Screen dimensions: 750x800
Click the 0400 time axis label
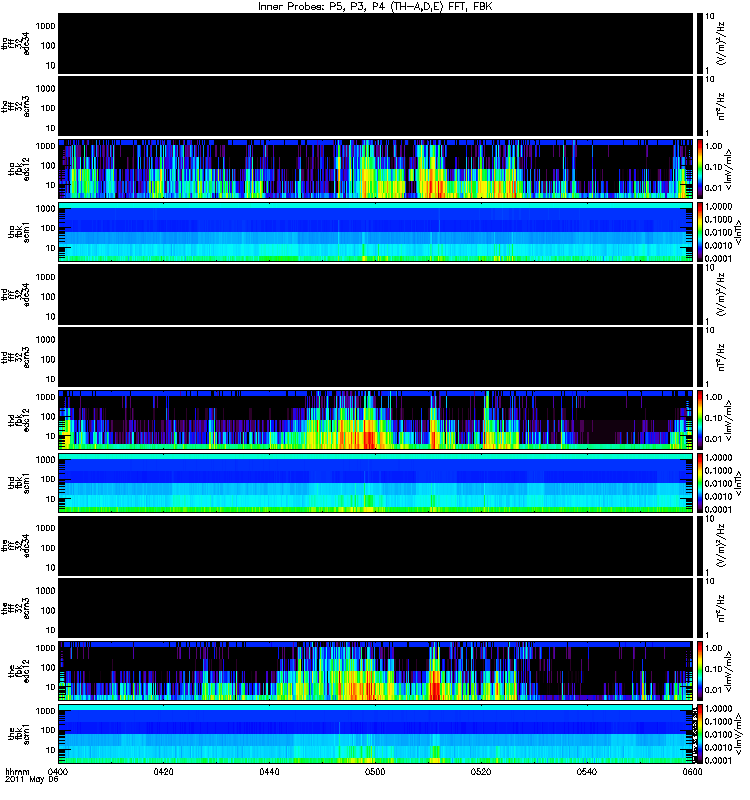click(x=58, y=771)
